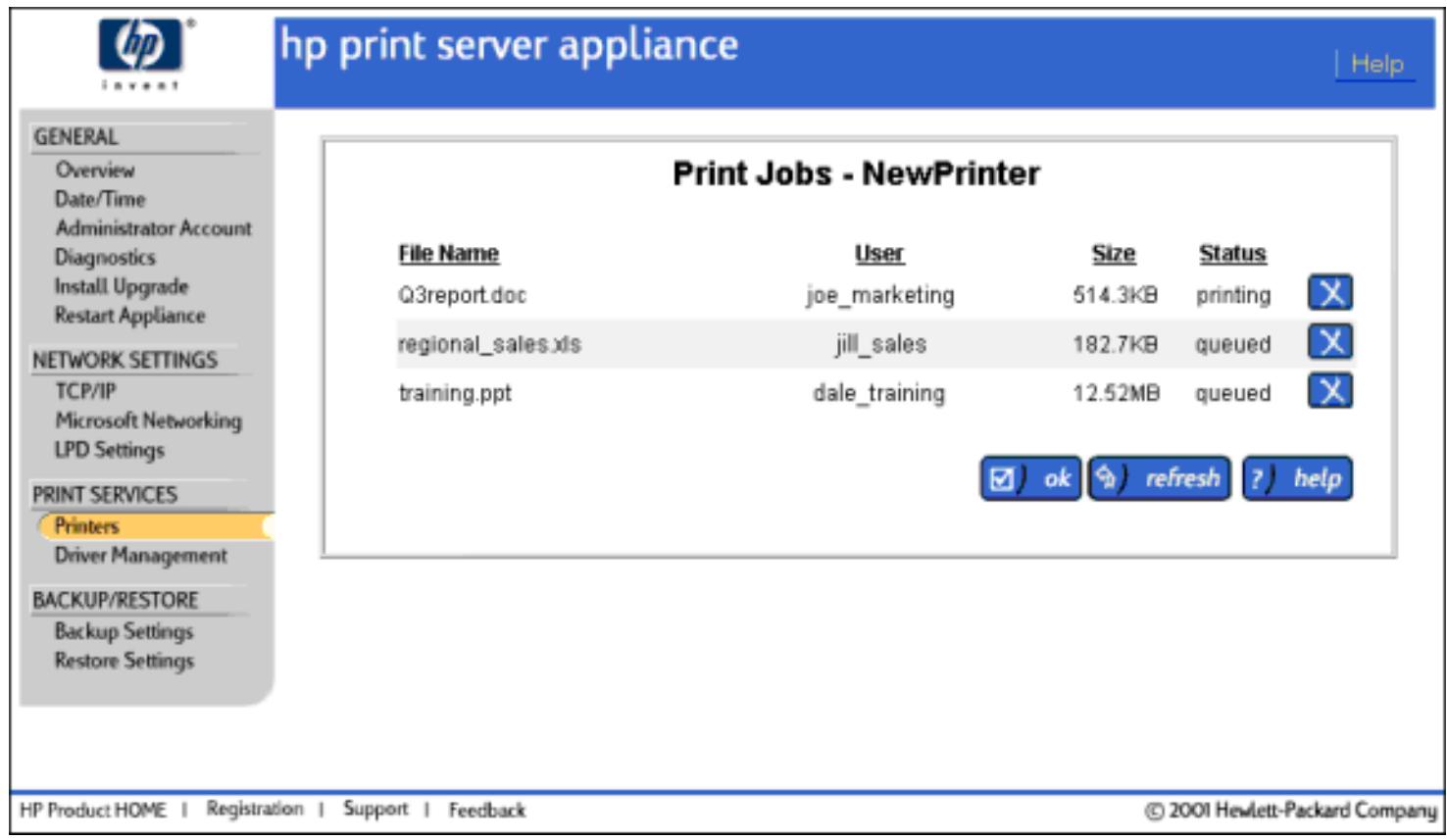Click user dale_training
The image size is (1447, 840).
878,393
